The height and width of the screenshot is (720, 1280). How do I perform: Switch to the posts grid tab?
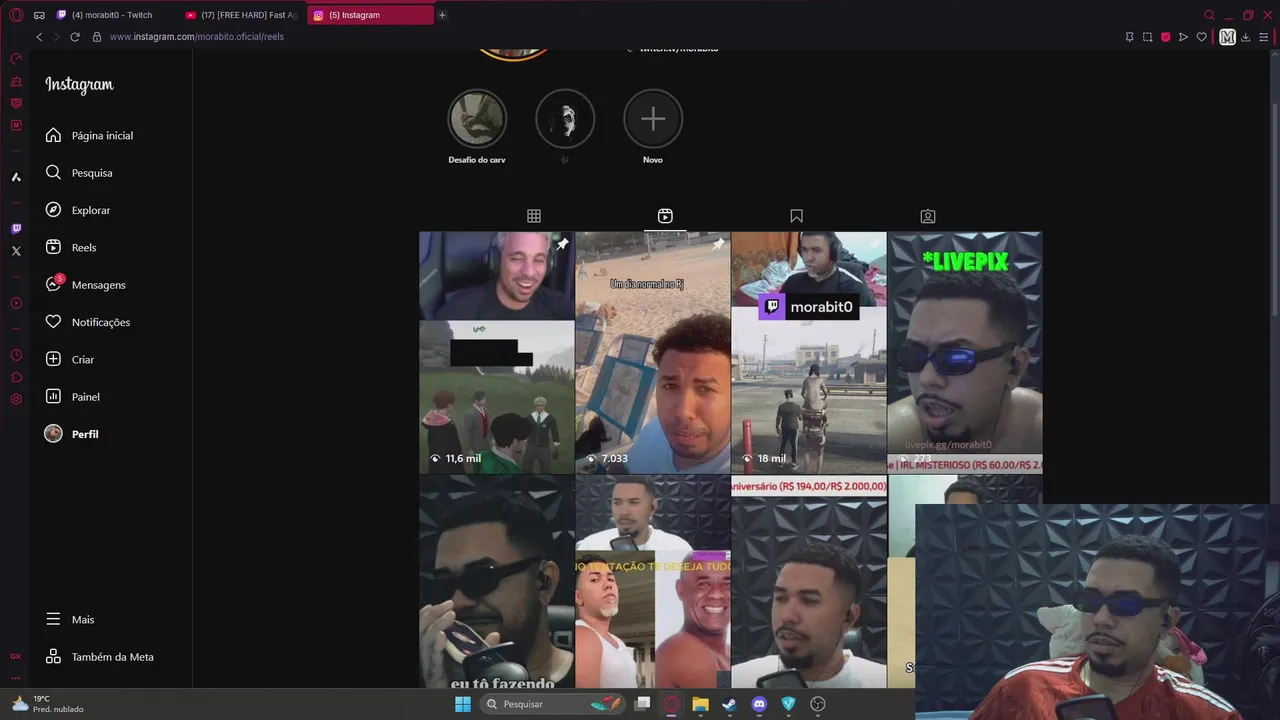534,216
